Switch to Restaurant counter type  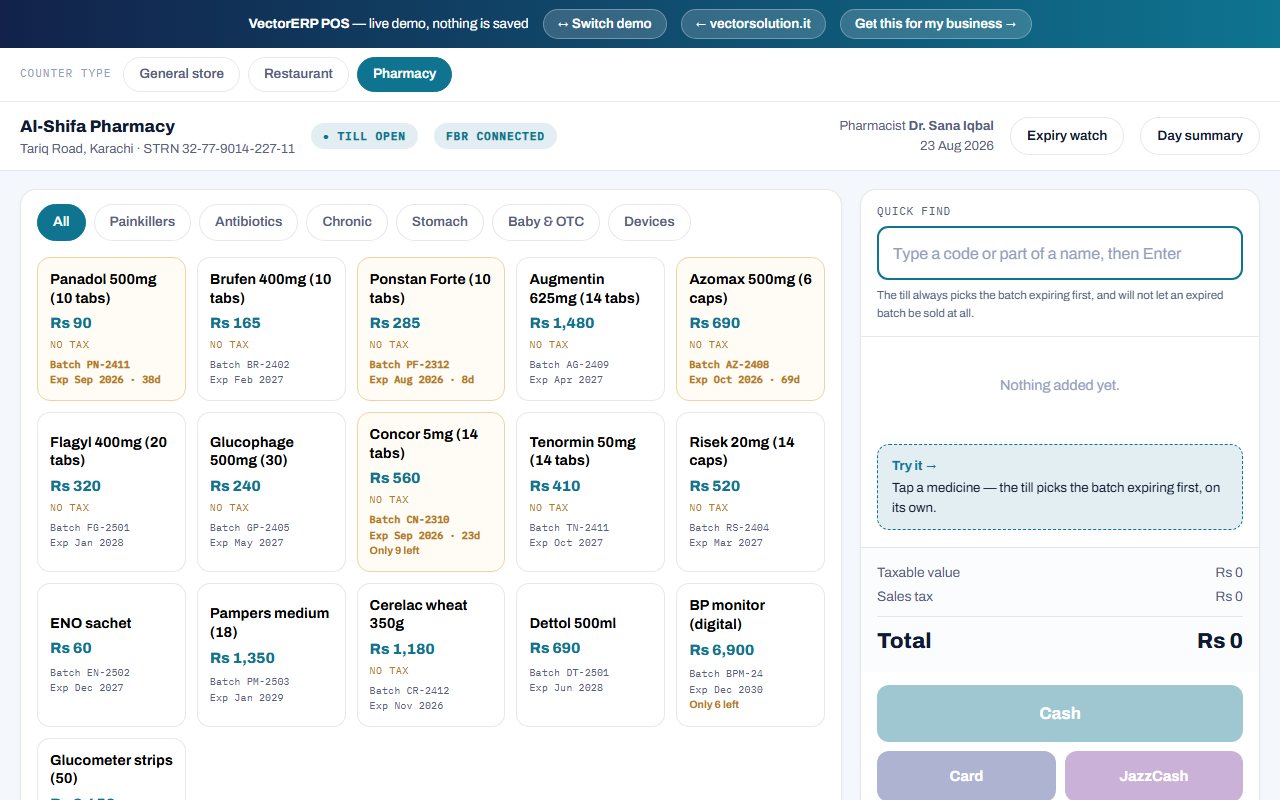pyautogui.click(x=298, y=74)
